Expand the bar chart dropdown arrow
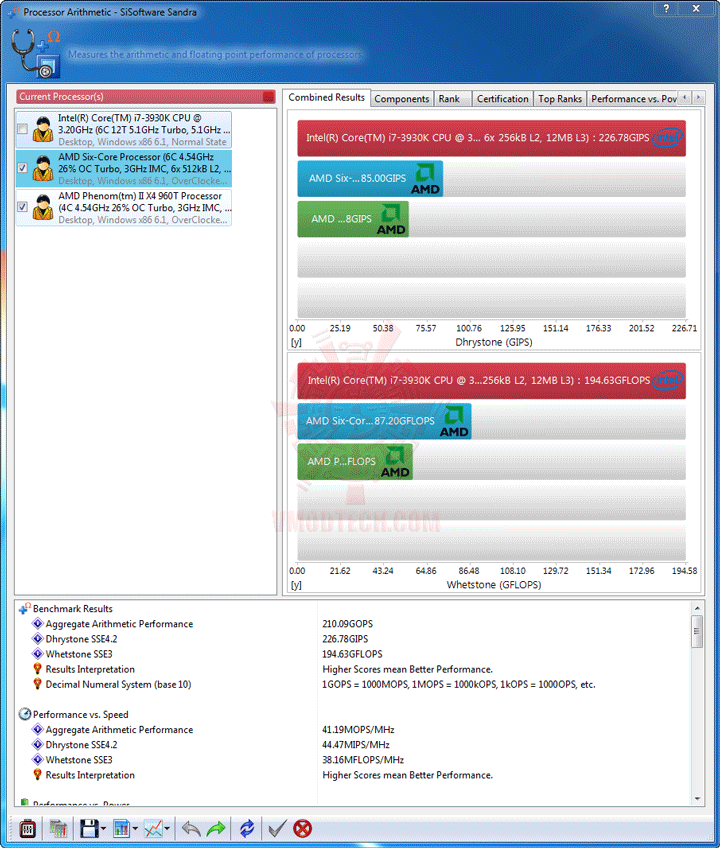720x848 pixels. point(135,829)
